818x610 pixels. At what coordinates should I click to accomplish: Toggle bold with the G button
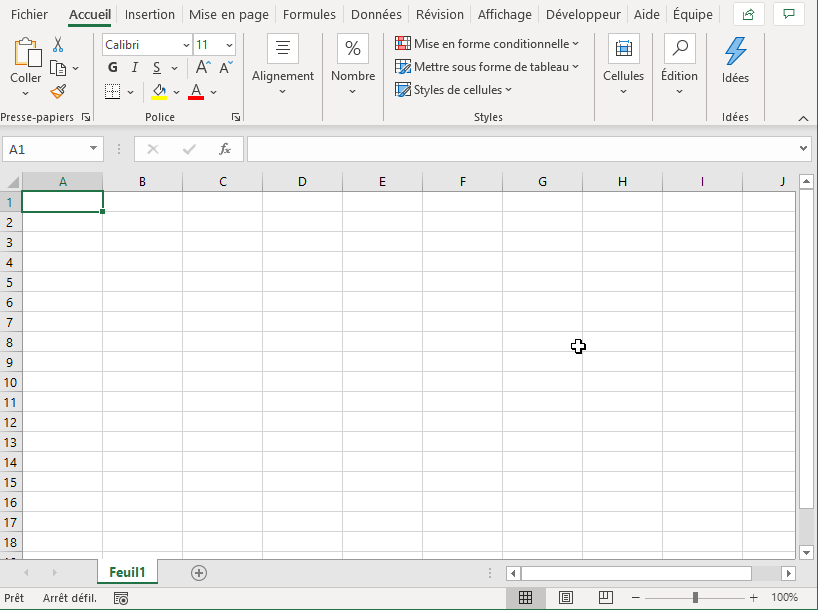(x=113, y=67)
